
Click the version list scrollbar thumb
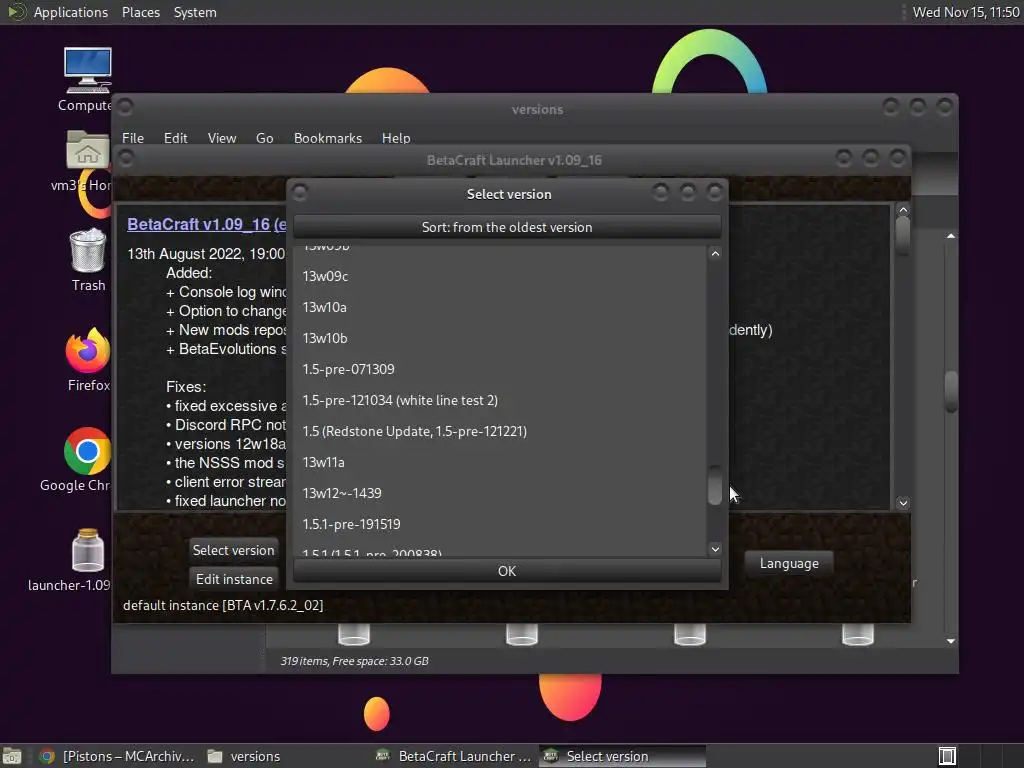(715, 485)
